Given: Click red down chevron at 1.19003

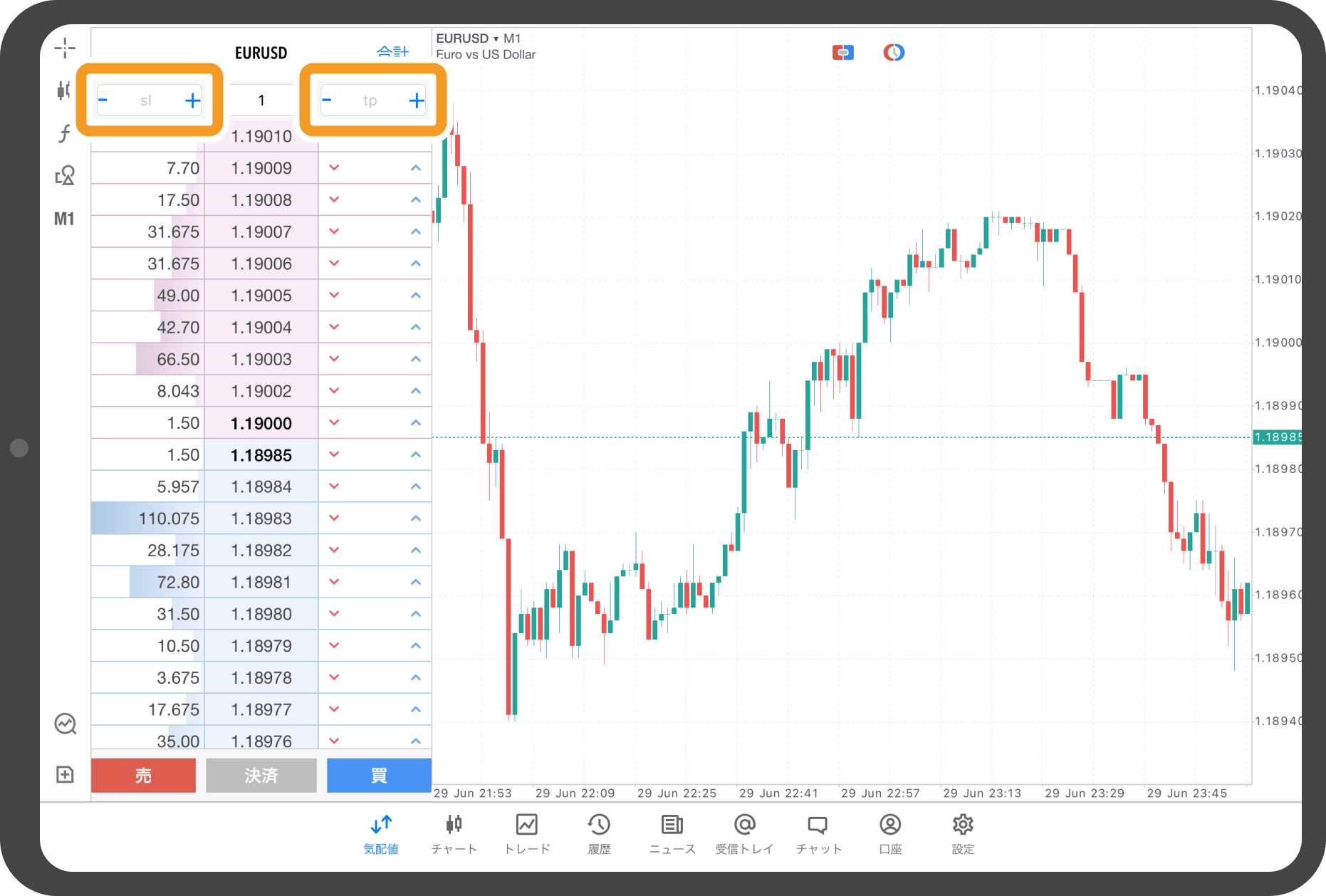Looking at the screenshot, I should click(x=334, y=359).
